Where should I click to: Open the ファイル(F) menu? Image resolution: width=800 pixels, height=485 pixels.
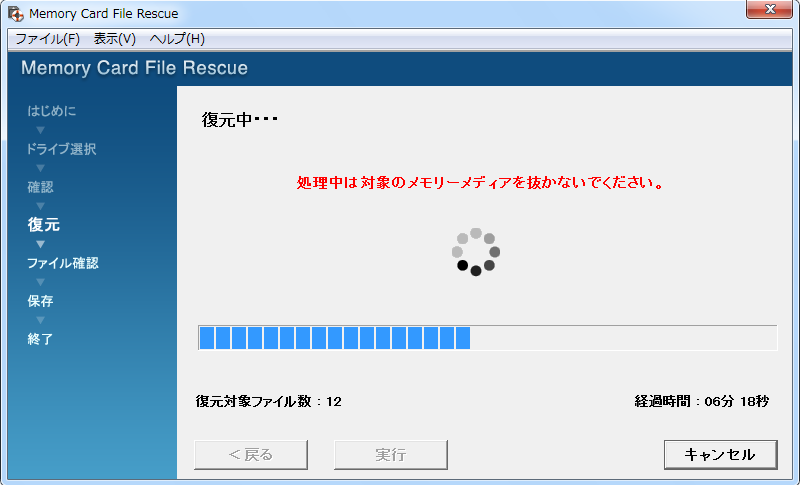click(x=47, y=39)
